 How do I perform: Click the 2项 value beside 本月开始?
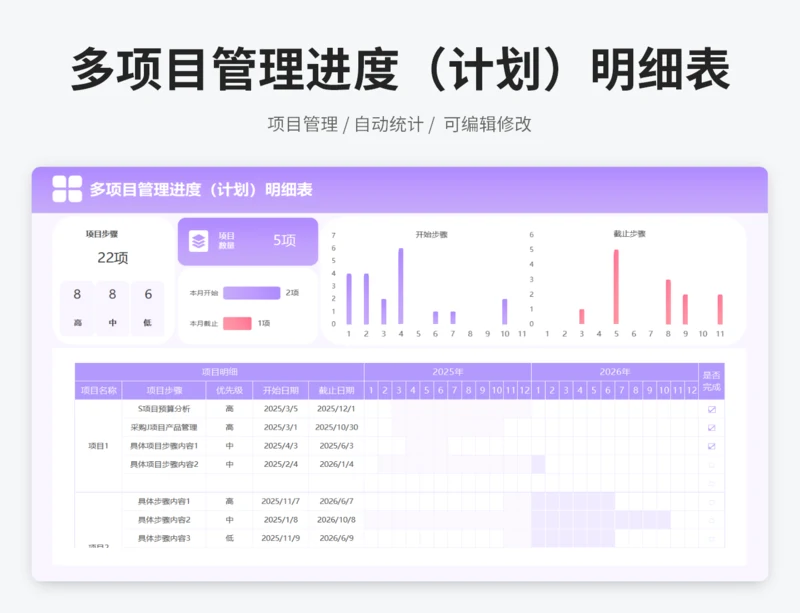coord(292,293)
